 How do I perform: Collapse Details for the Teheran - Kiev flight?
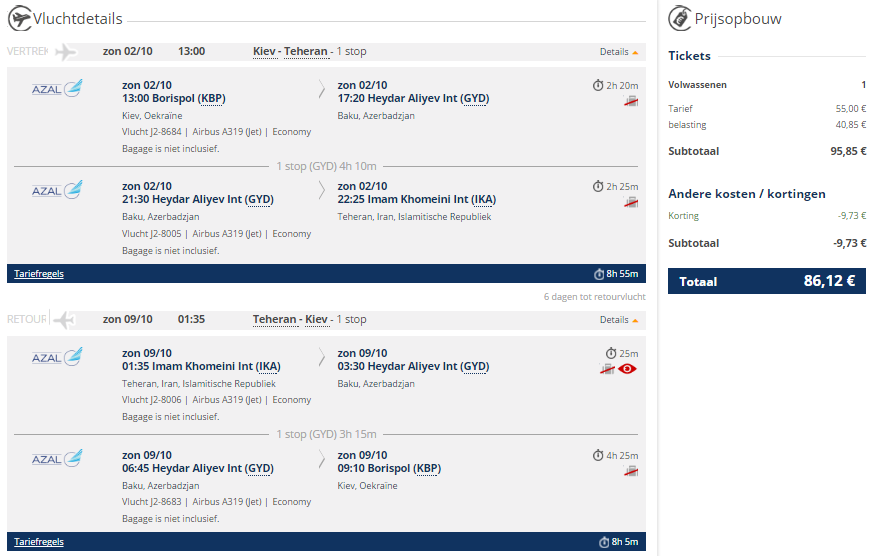pyautogui.click(x=619, y=320)
